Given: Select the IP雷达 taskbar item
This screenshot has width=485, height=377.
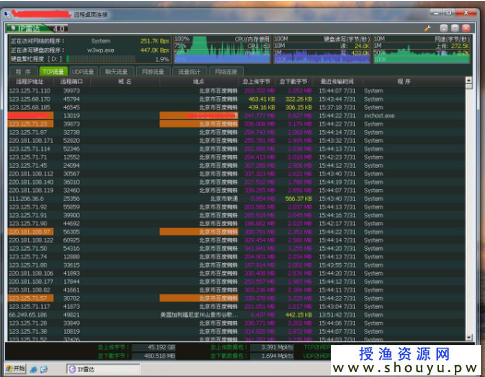Looking at the screenshot, I should click(x=103, y=369).
